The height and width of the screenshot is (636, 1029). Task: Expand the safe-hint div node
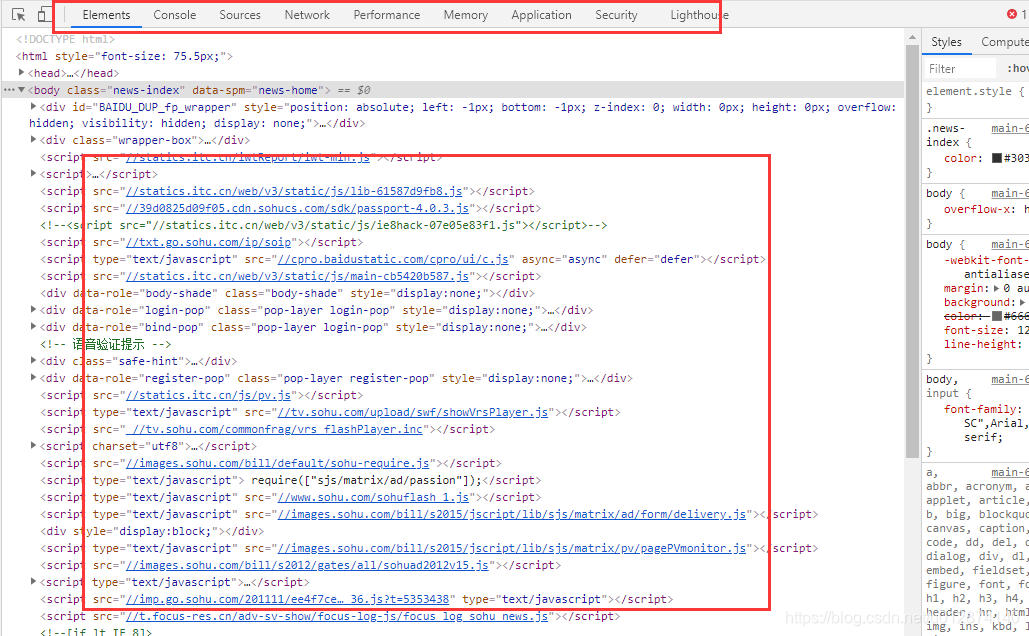(33, 360)
